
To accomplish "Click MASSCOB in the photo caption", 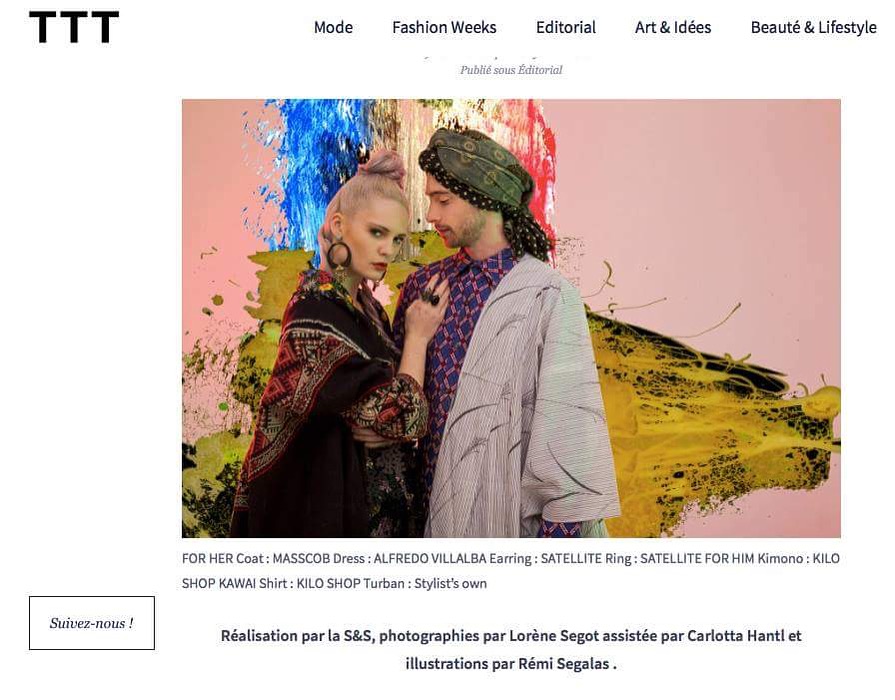I will pyautogui.click(x=301, y=558).
